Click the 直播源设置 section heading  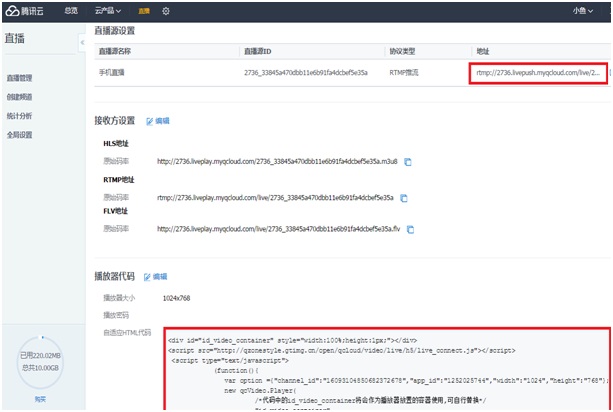(x=115, y=30)
